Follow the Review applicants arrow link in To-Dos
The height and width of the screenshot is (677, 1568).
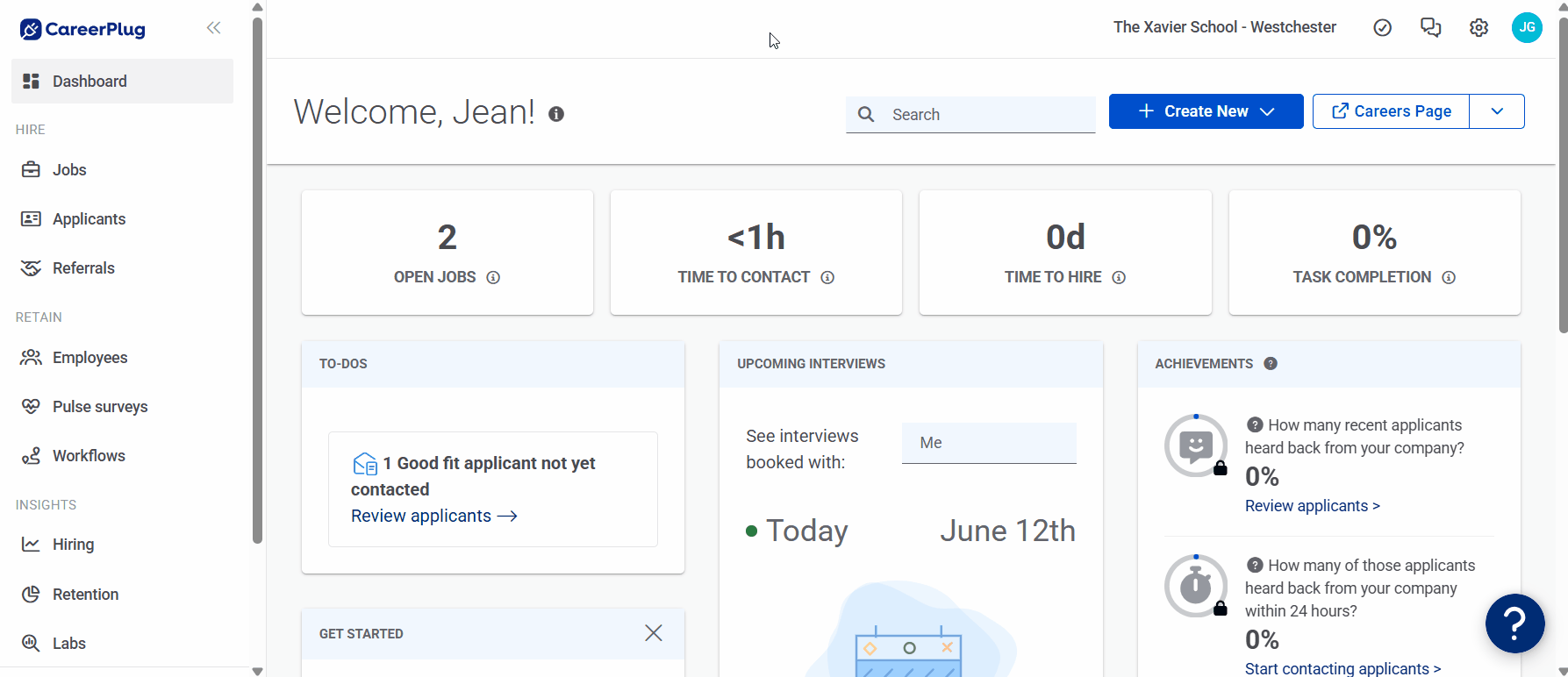[433, 516]
